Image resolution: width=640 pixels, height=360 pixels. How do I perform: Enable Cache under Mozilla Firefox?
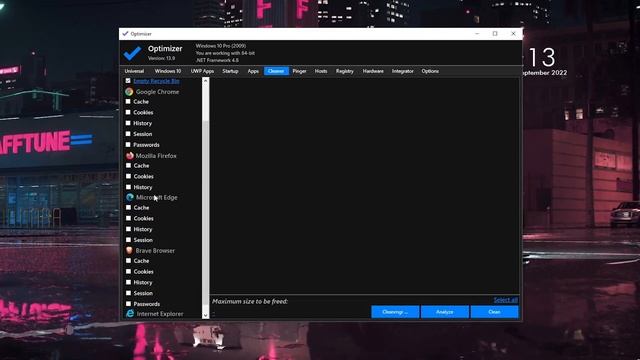128,165
